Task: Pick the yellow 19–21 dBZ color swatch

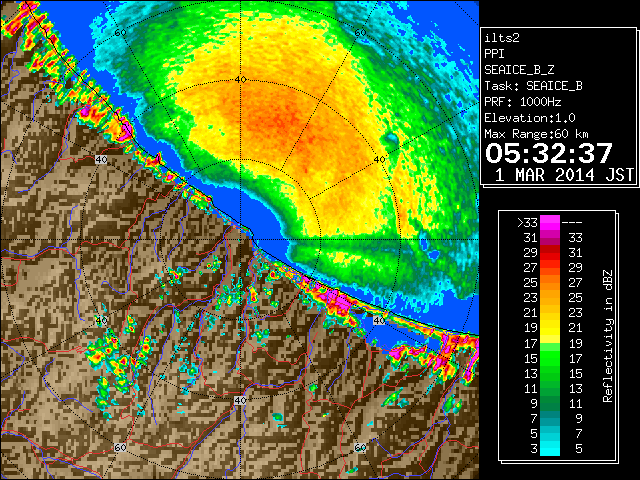Action: pos(550,328)
